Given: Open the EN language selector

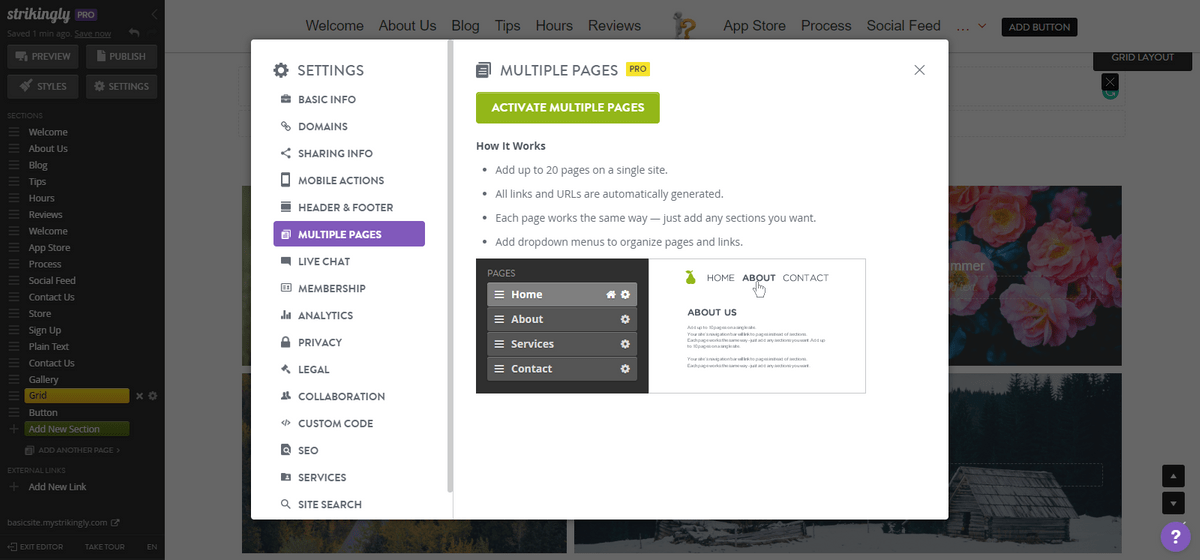Looking at the screenshot, I should click(x=152, y=547).
